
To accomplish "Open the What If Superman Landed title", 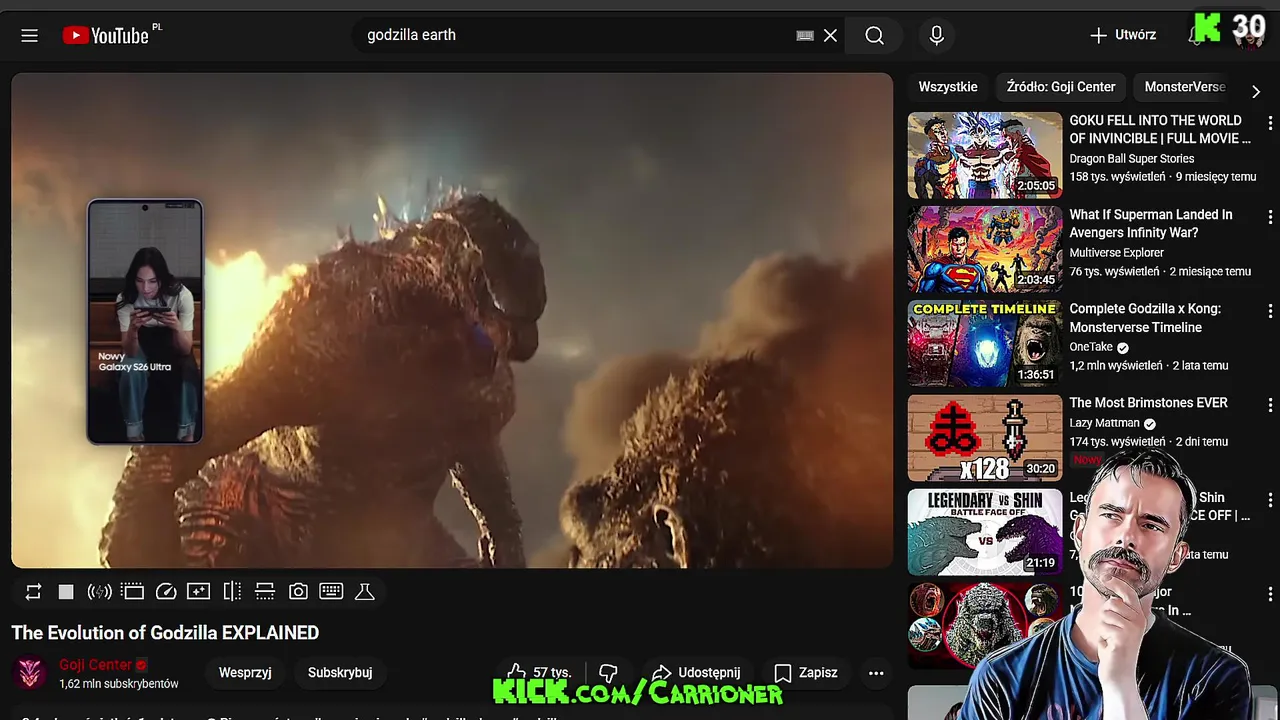I will (1151, 224).
